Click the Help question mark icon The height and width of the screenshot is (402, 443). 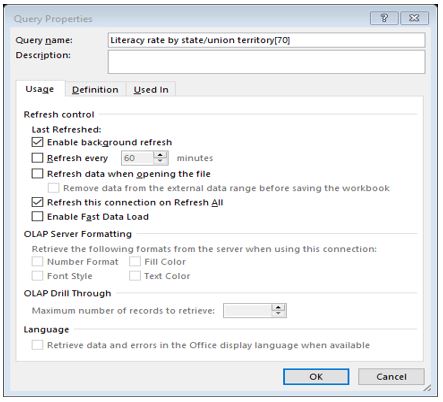click(x=384, y=18)
